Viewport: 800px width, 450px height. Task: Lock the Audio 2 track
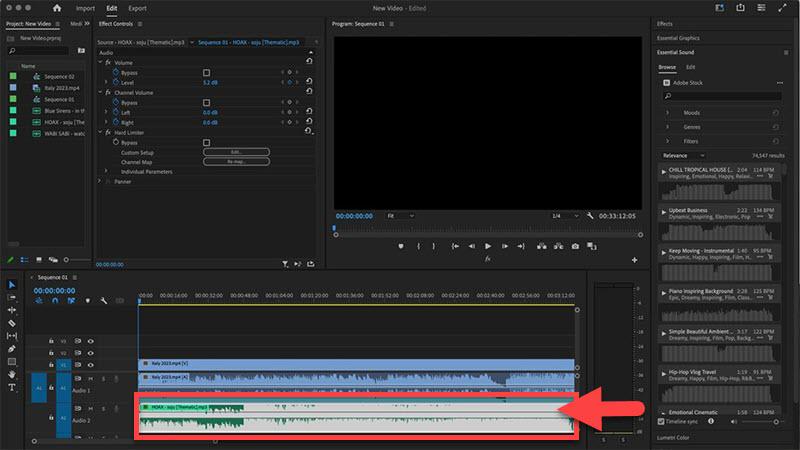click(x=51, y=418)
